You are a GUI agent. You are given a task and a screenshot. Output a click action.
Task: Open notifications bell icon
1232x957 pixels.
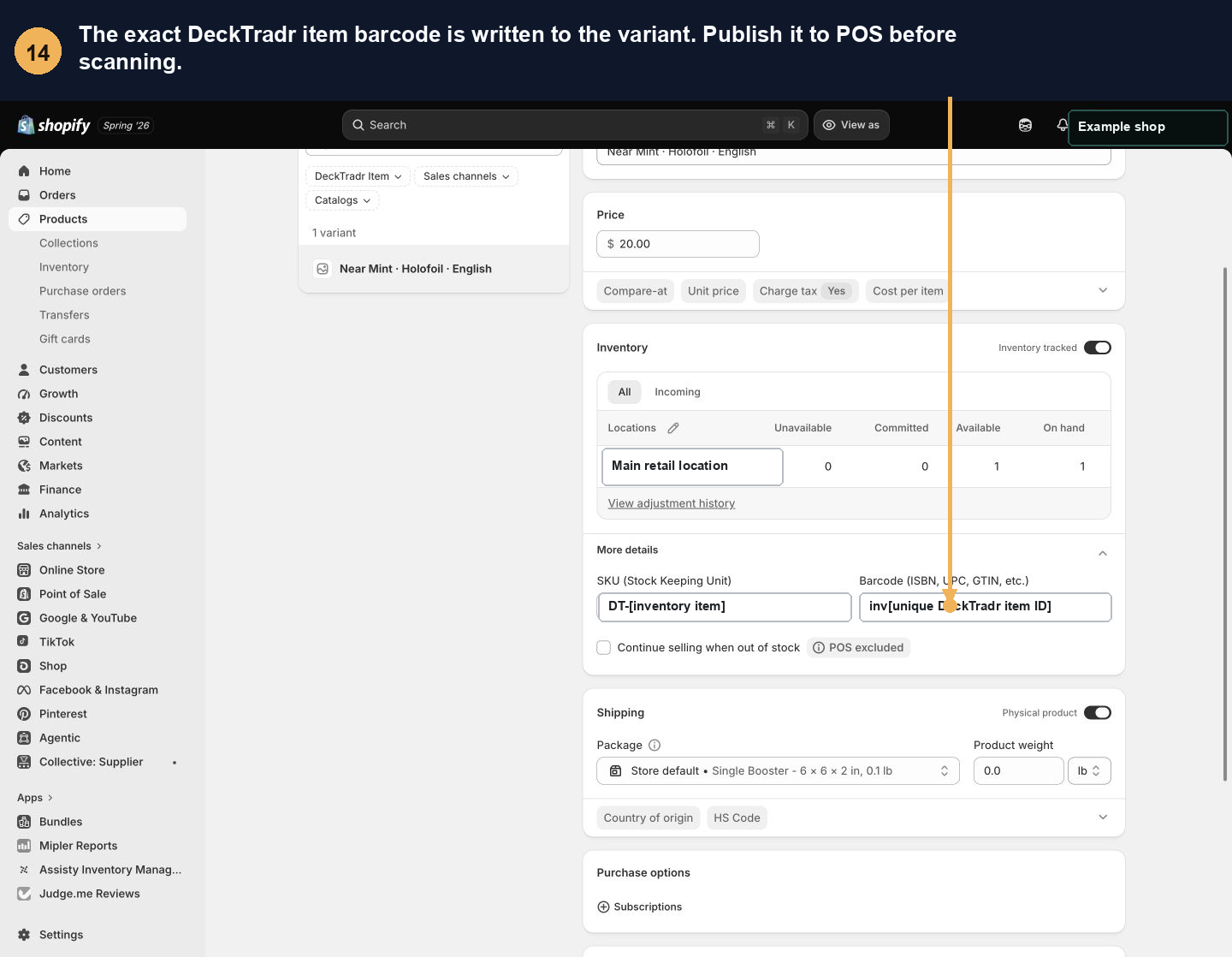(x=1062, y=125)
